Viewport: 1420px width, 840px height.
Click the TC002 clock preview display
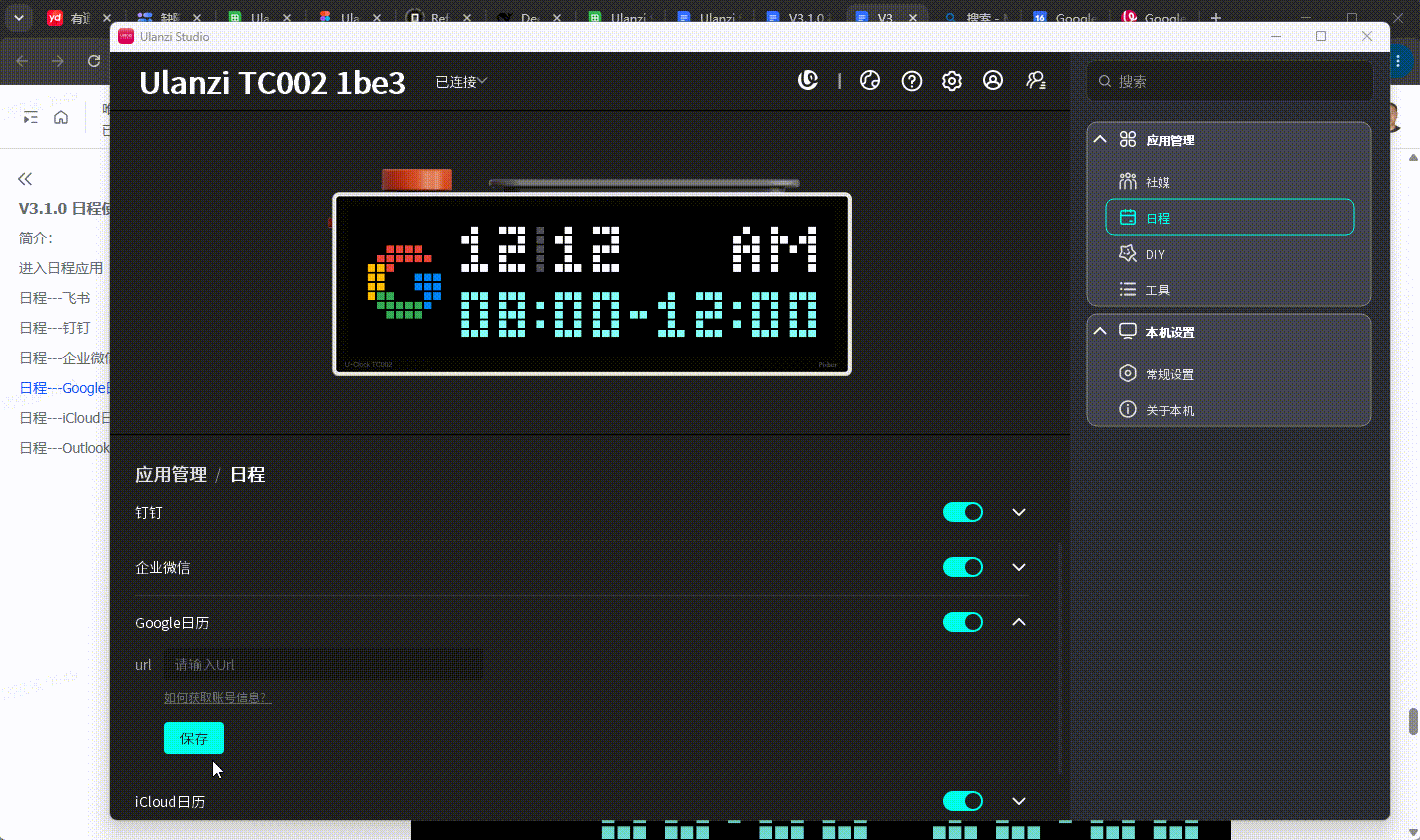592,284
